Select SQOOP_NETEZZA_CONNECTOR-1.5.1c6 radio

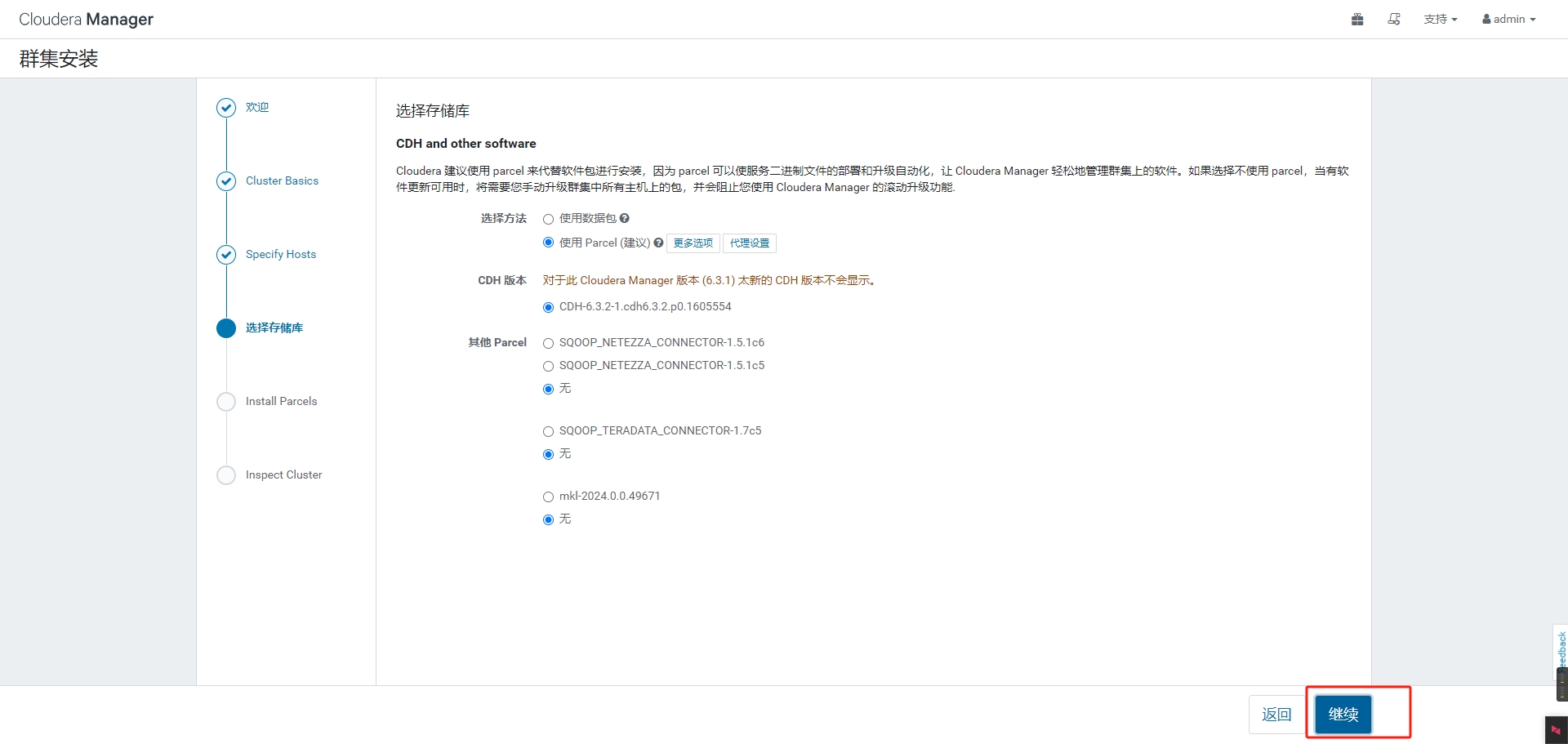click(x=549, y=343)
